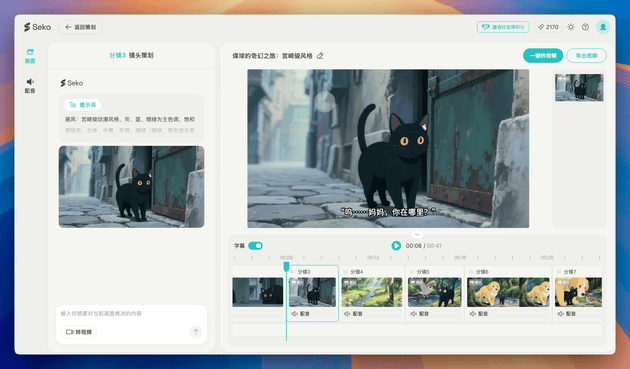Select the 分镜3 tab heading

point(117,55)
